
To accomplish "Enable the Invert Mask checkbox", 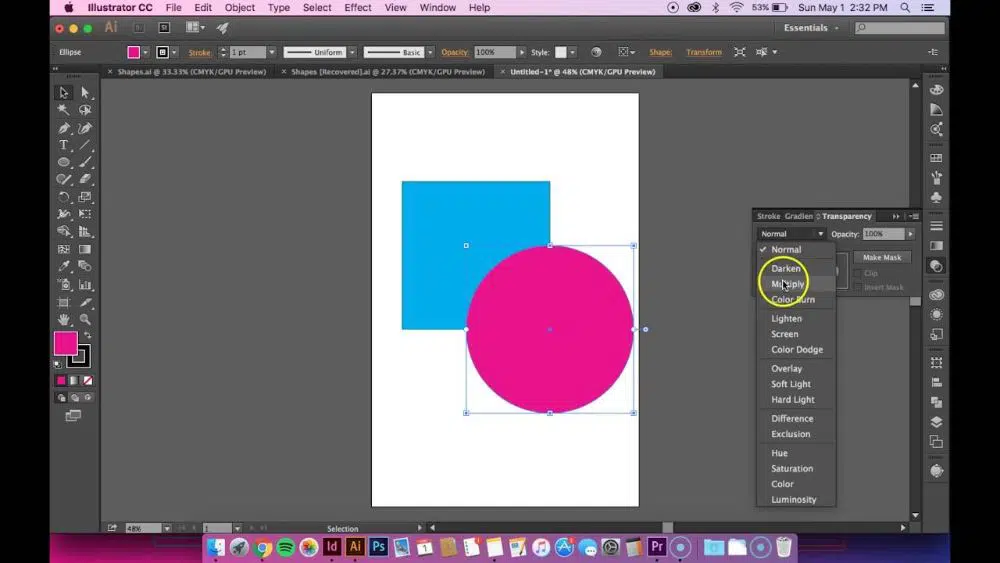I will click(857, 287).
